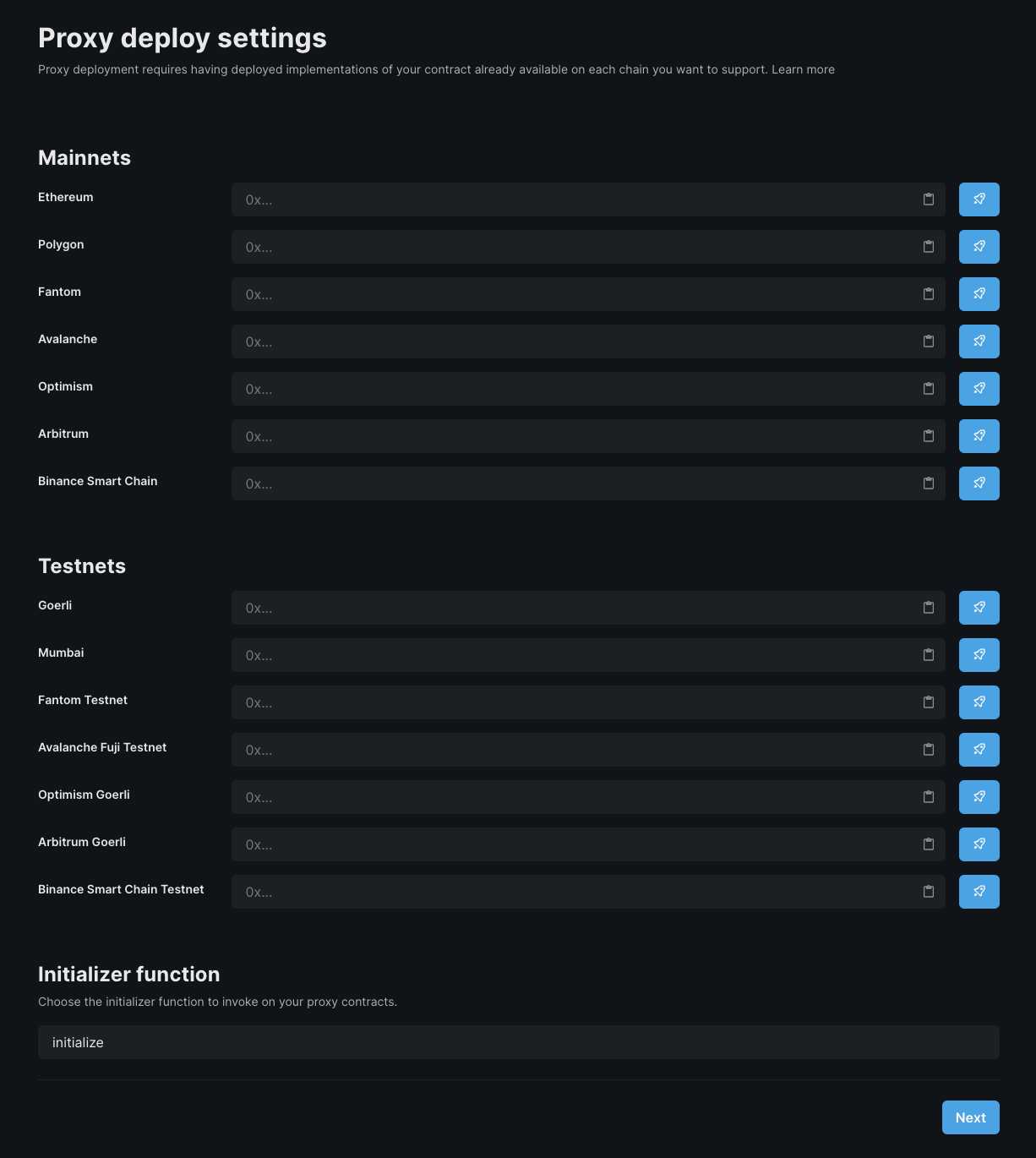Screen dimensions: 1036x1158
Task: Click Binance Smart Chain Testnet clipboard icon
Action: point(929,892)
